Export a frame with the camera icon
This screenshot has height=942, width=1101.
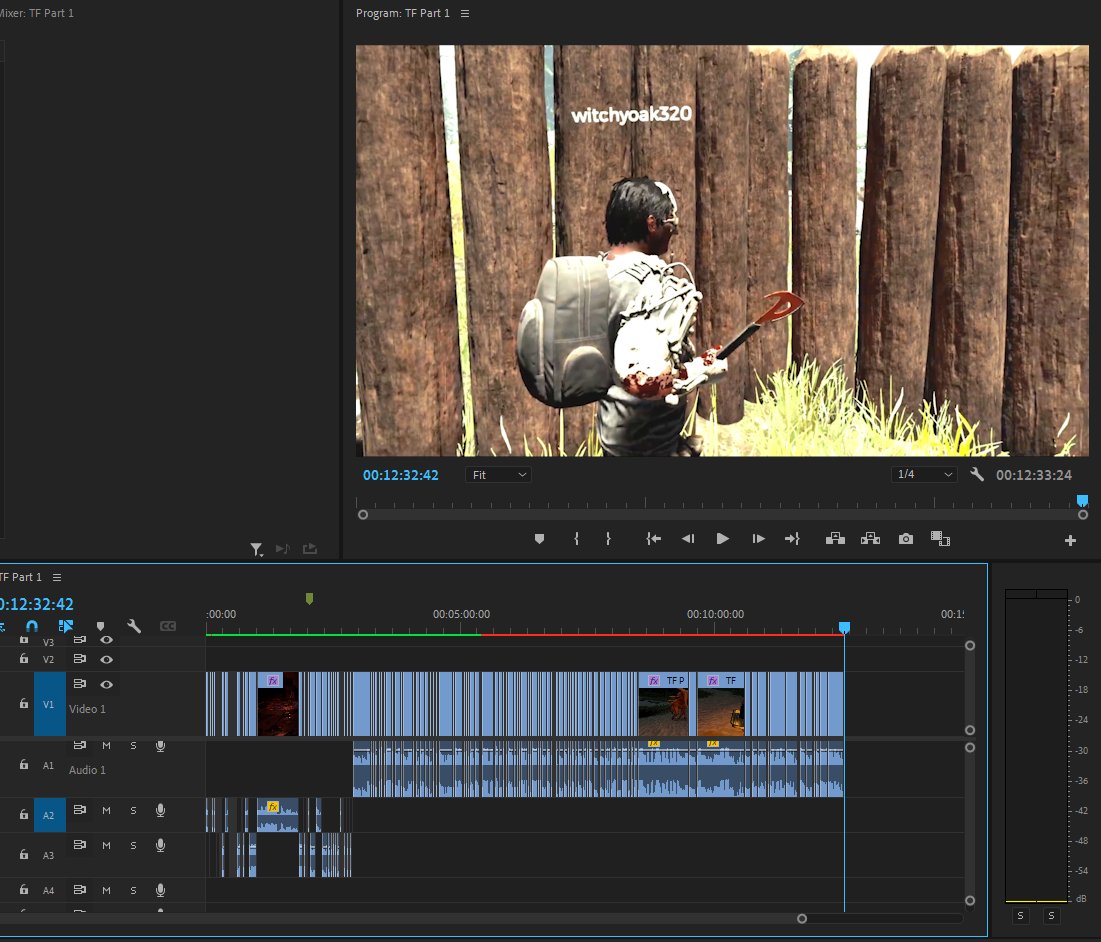click(x=906, y=539)
